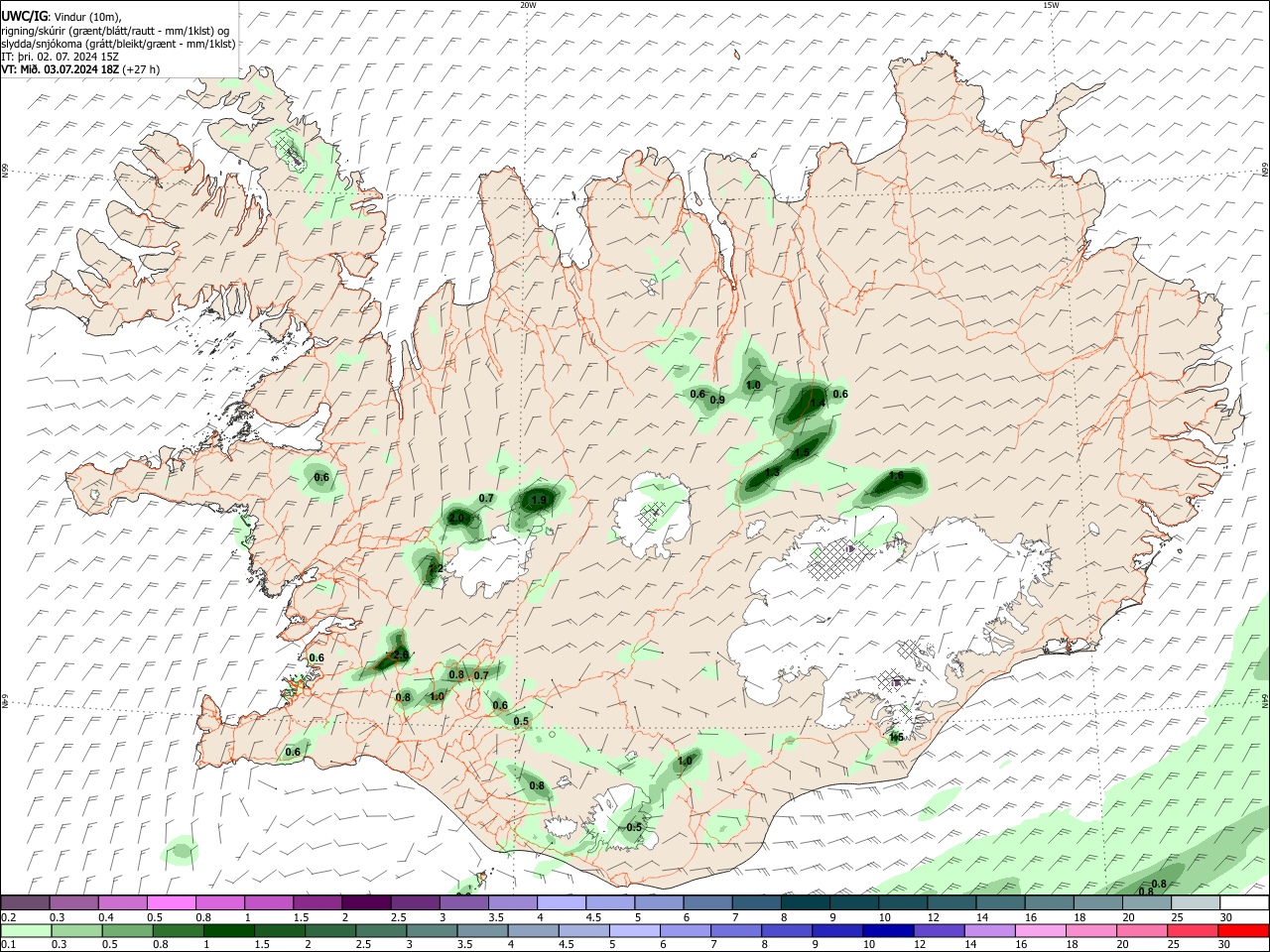
Task: Click the '2.0' precipitation value on the map
Action: point(456,518)
